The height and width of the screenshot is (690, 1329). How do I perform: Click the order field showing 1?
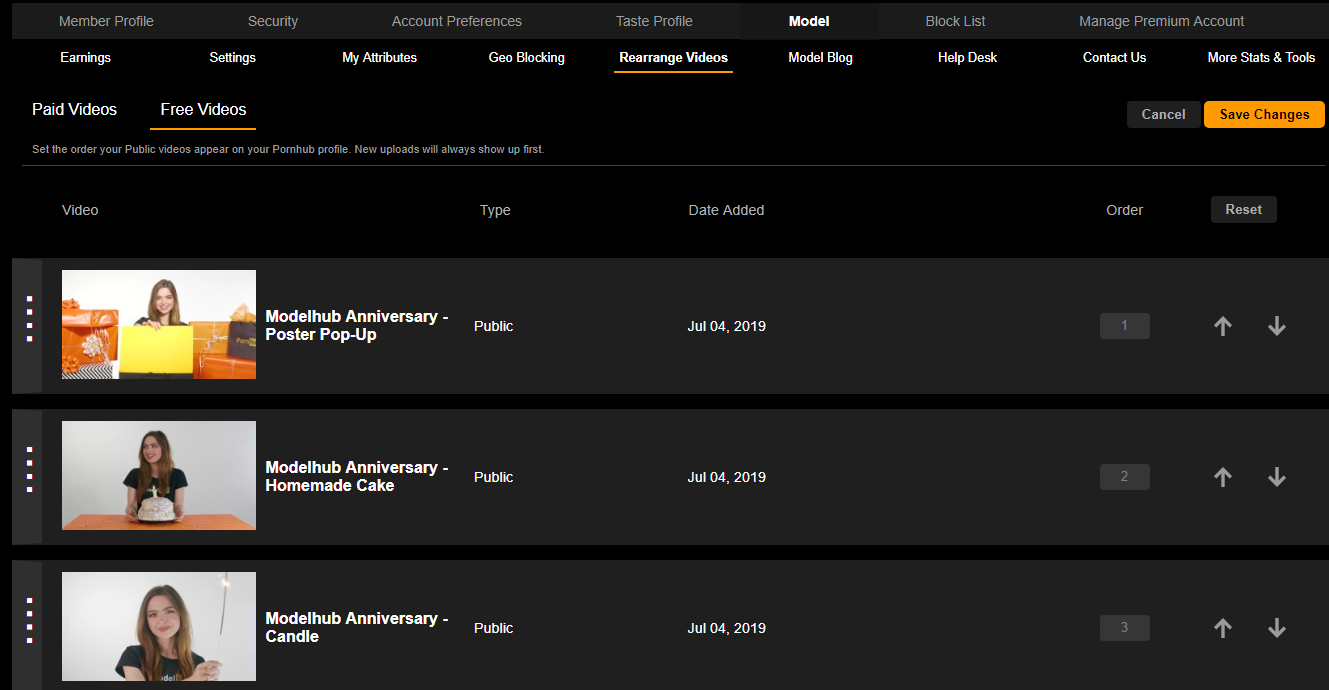point(1125,326)
